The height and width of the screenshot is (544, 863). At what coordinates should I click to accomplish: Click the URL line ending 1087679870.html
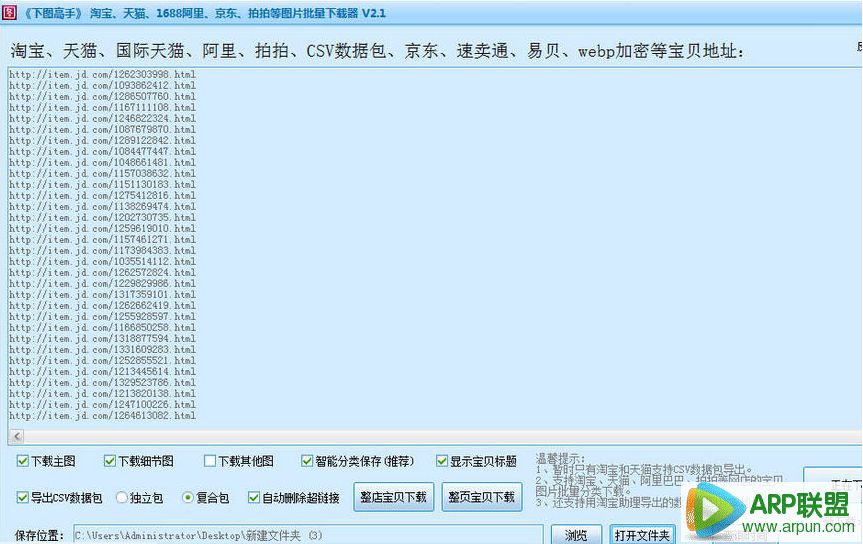(102, 129)
